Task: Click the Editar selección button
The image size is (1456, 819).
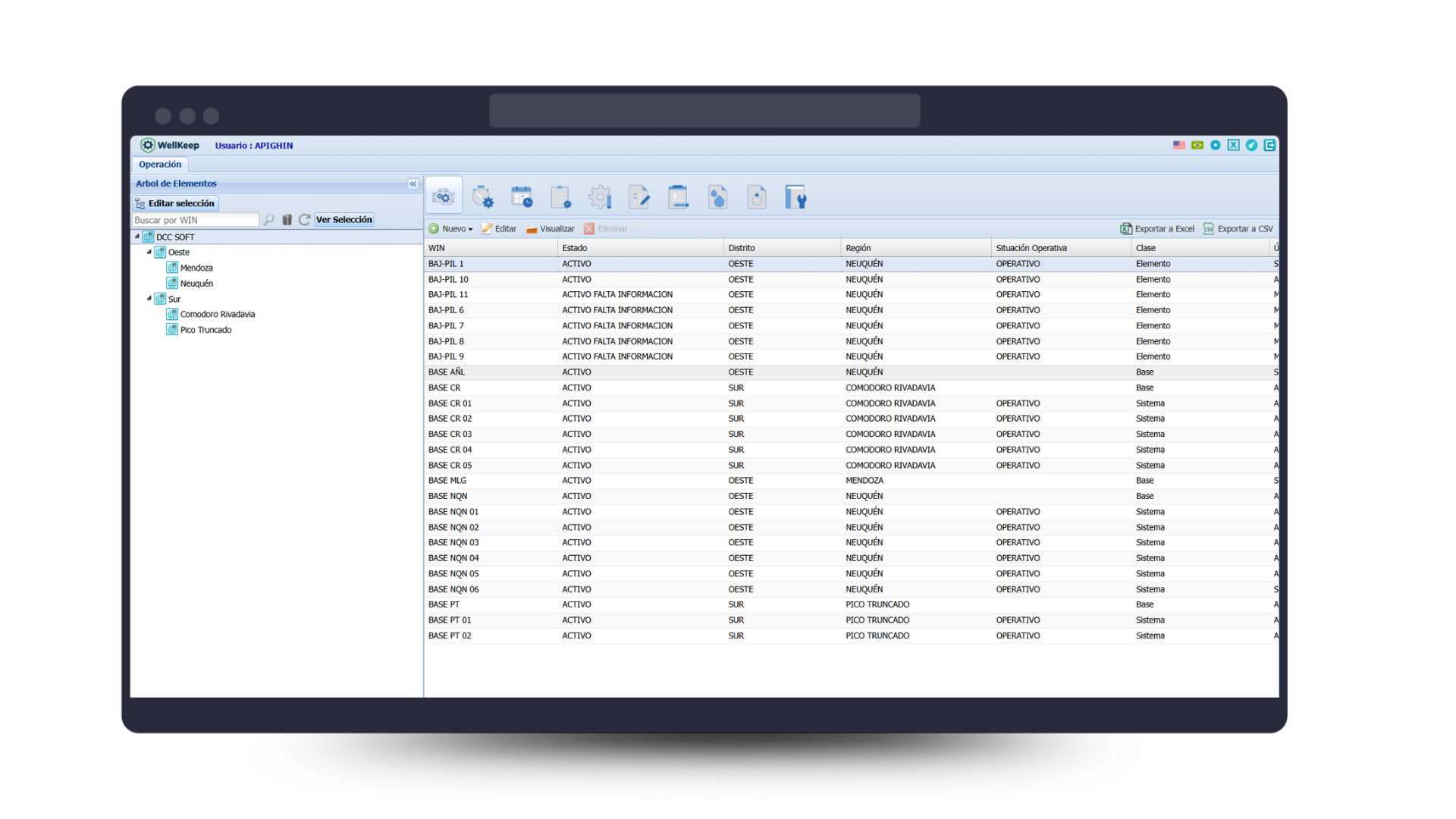Action: coord(176,203)
